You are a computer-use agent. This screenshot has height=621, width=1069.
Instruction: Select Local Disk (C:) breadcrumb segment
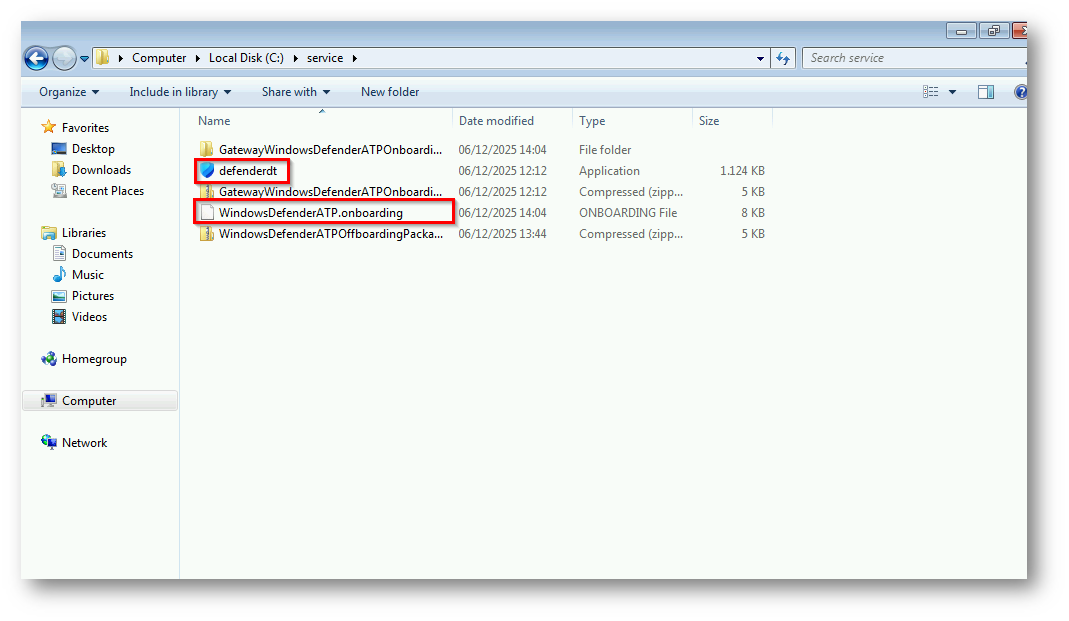[246, 58]
